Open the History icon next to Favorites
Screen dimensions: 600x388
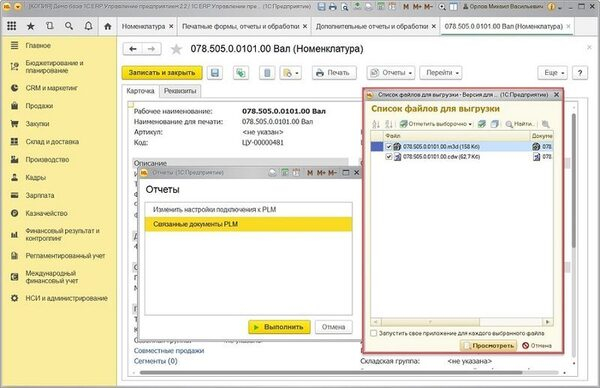coord(50,26)
